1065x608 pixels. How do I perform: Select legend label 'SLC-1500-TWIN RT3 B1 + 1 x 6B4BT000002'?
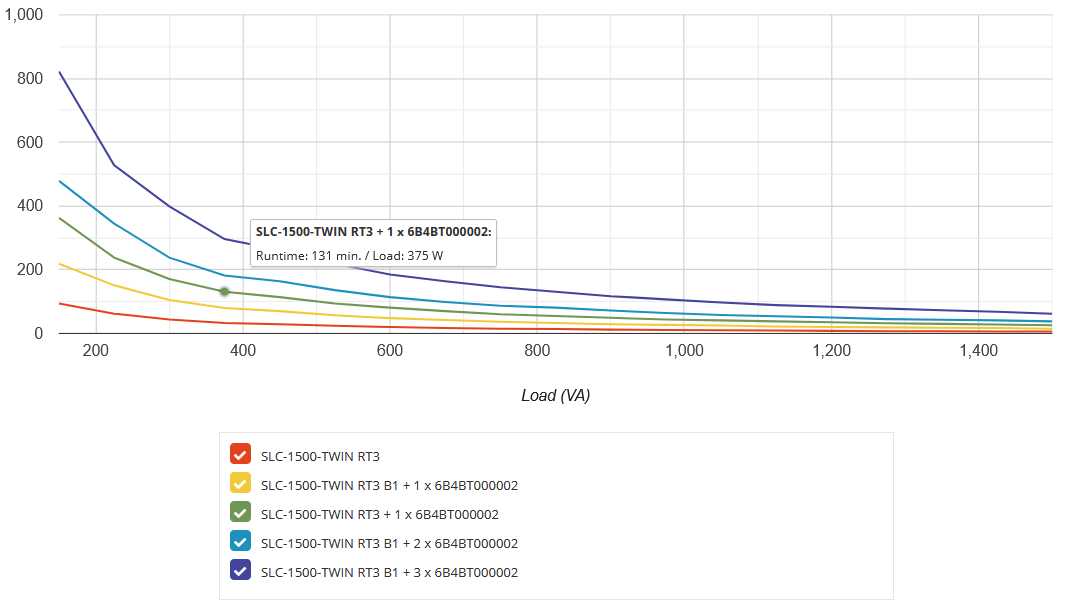click(388, 485)
